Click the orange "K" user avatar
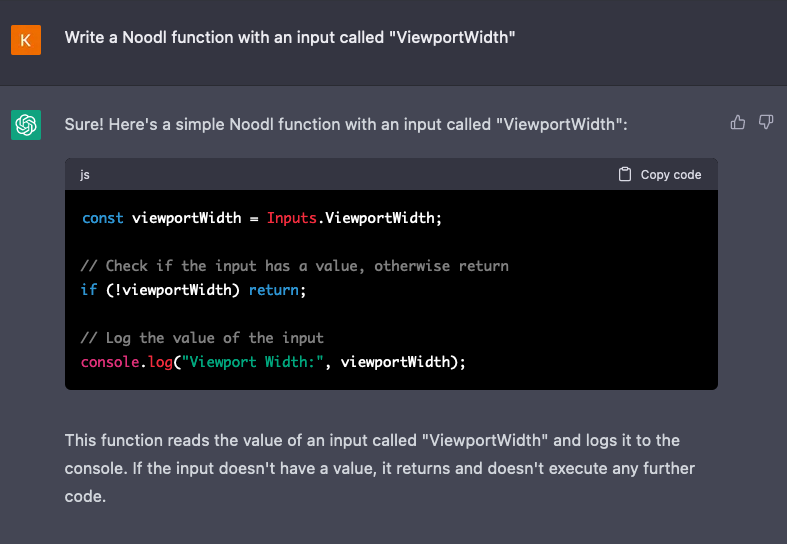This screenshot has width=787, height=544. coord(26,40)
